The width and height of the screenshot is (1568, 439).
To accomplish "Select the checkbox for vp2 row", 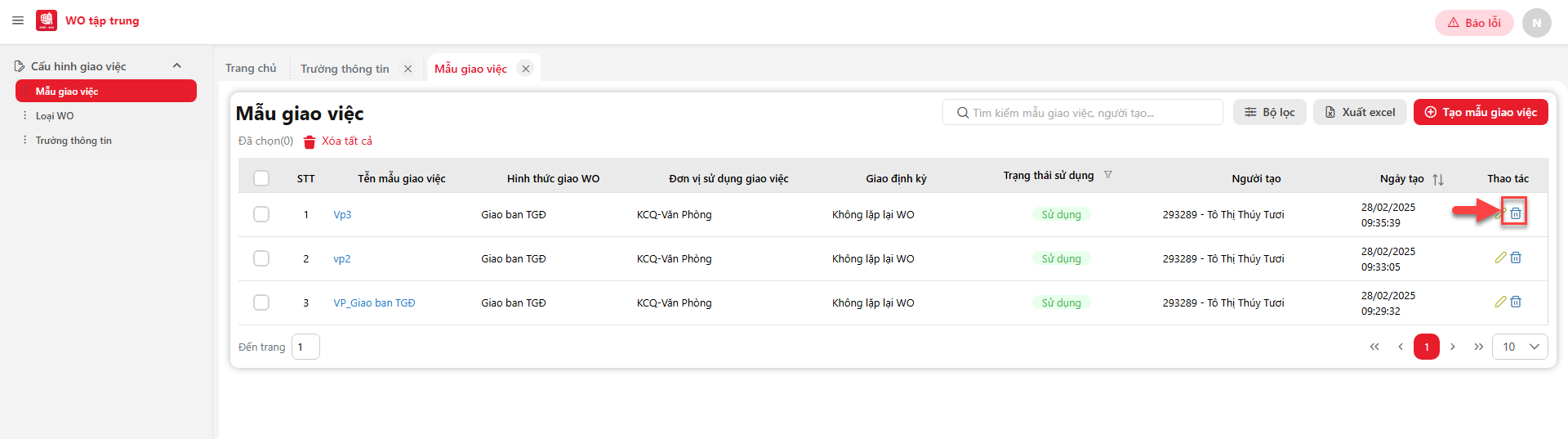I will click(x=261, y=258).
